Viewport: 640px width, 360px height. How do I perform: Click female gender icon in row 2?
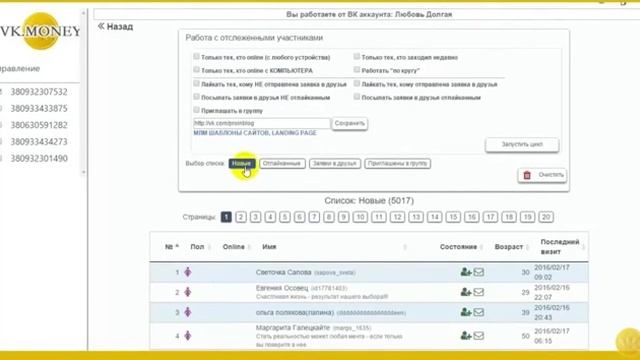(x=188, y=292)
